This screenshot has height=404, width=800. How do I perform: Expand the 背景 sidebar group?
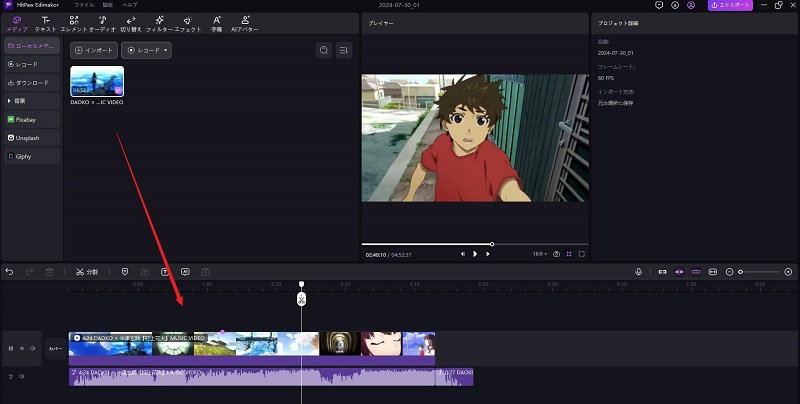[32, 101]
